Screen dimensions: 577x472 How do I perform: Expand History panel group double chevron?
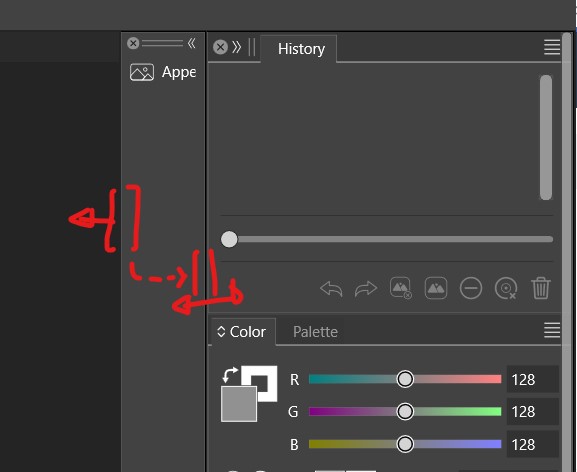[x=237, y=47]
